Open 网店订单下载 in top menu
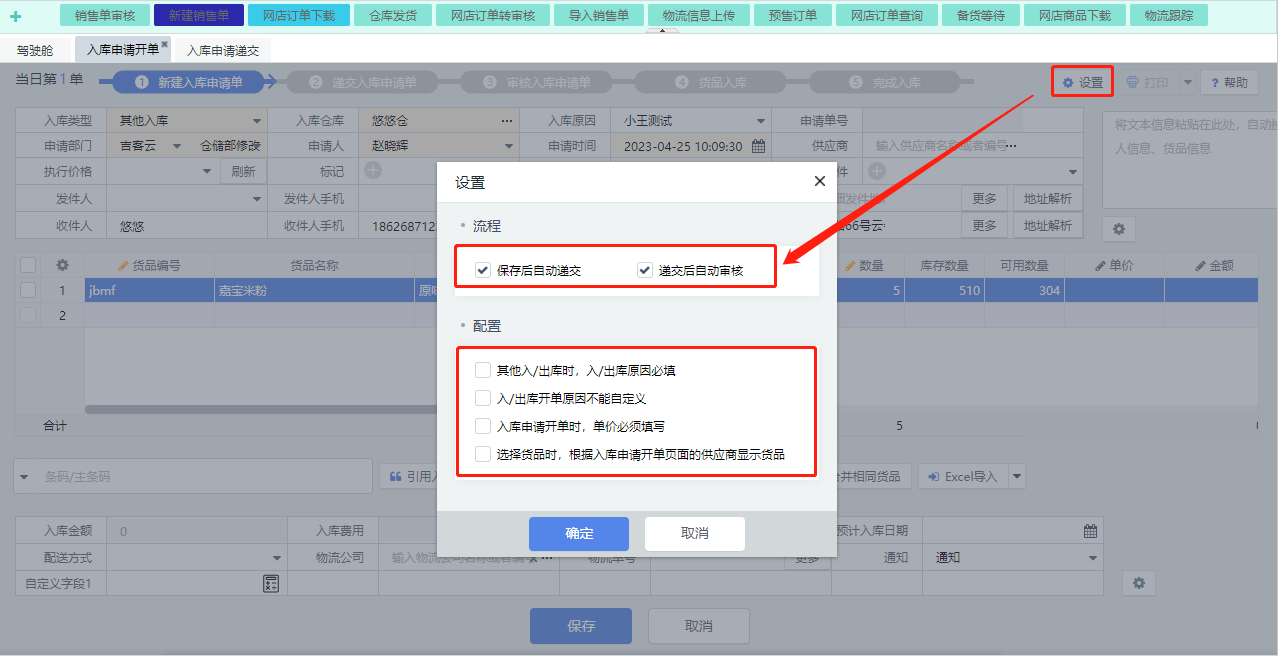 tap(299, 15)
